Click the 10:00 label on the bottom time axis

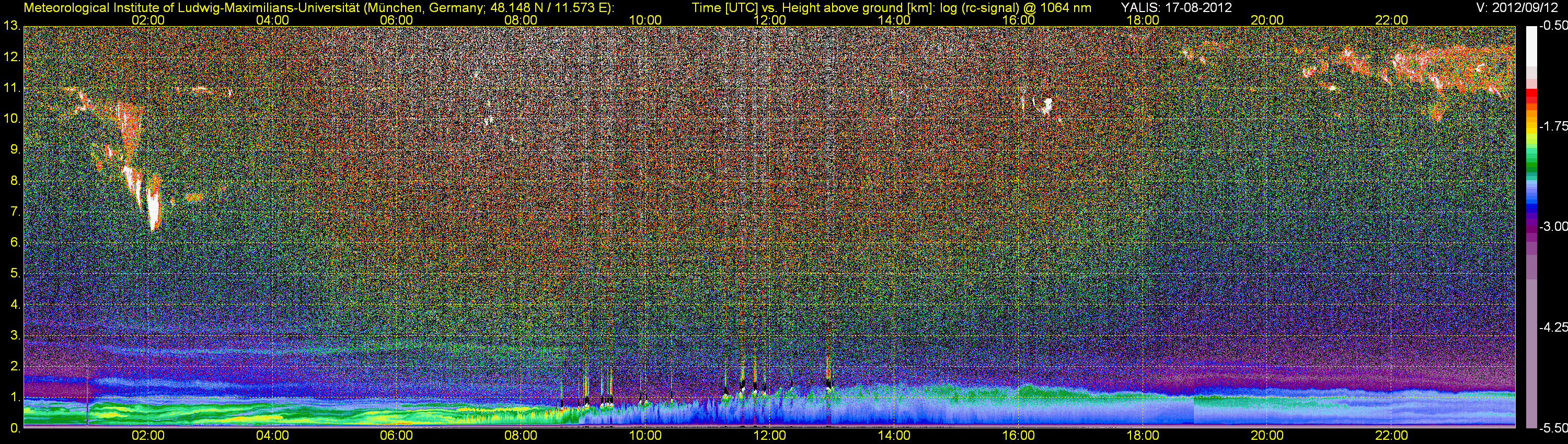[645, 436]
